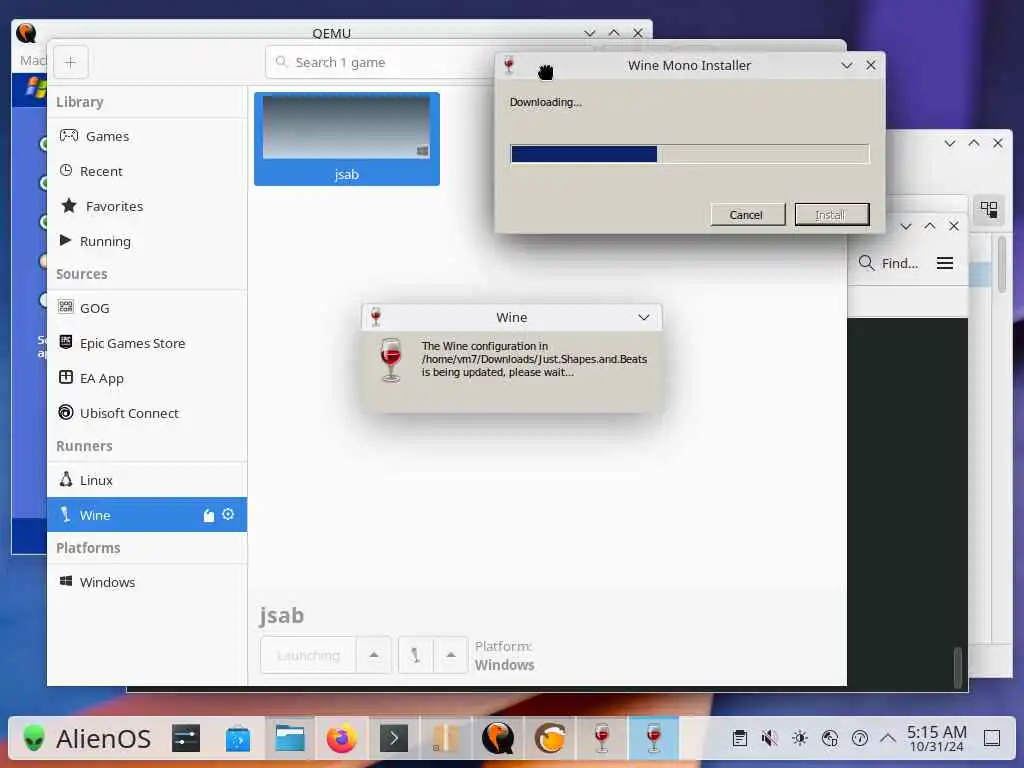Open the hamburger menu in background window
This screenshot has height=768, width=1024.
945,263
